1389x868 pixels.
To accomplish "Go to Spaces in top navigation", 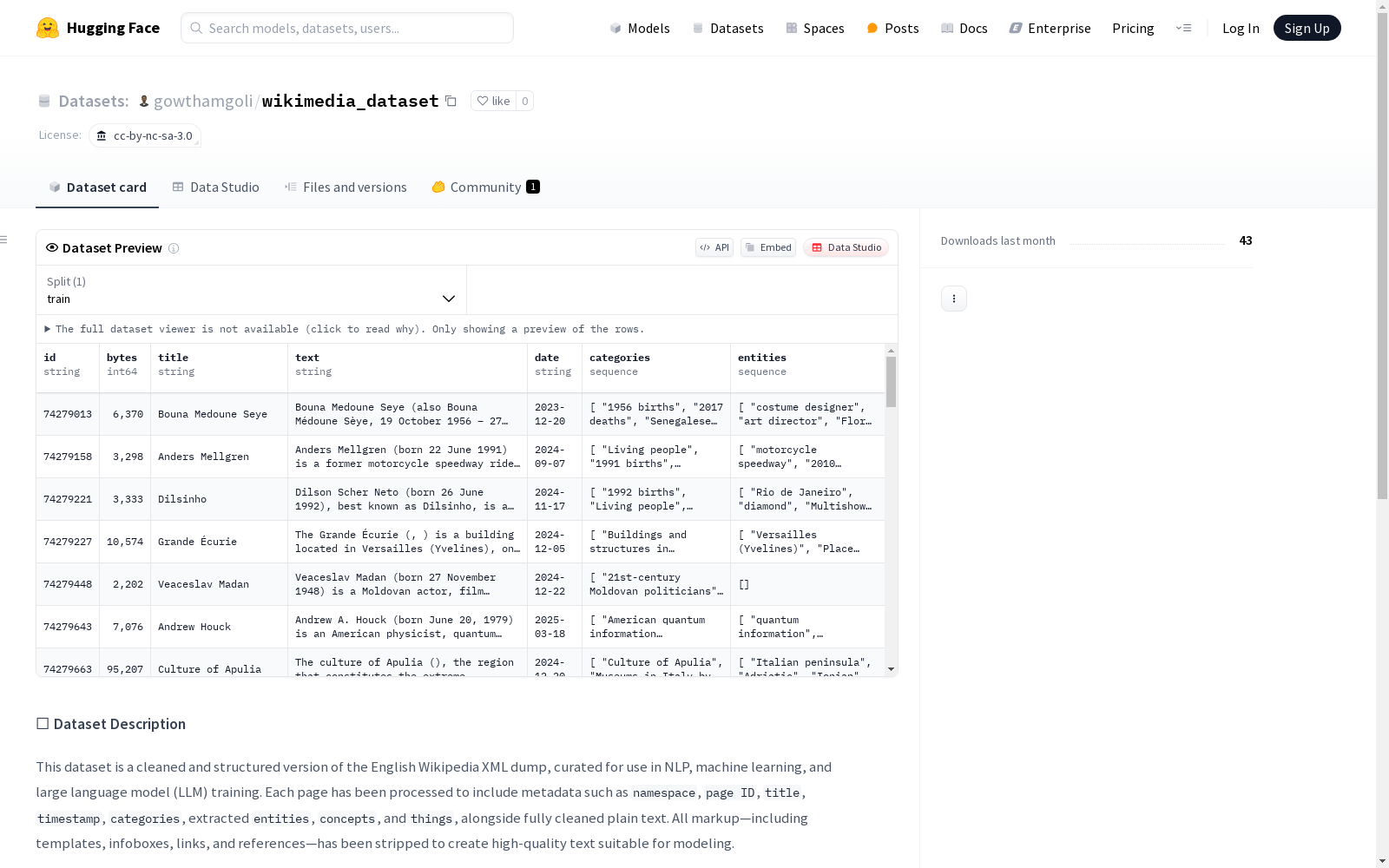I will coord(815,28).
